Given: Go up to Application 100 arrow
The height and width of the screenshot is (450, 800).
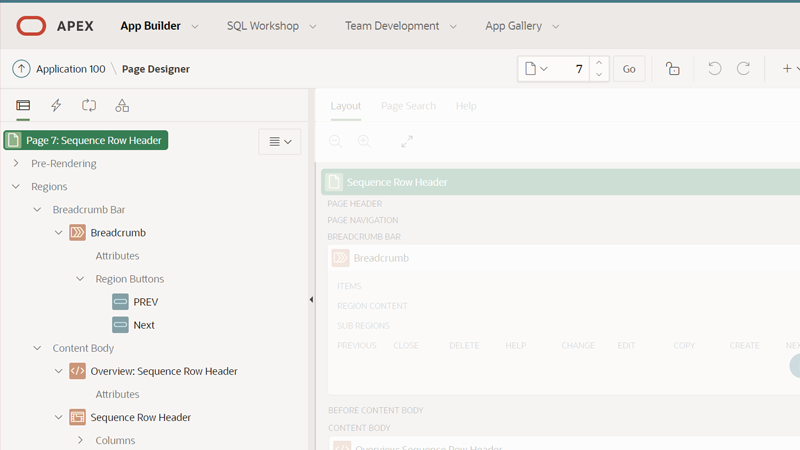Looking at the screenshot, I should [x=21, y=69].
